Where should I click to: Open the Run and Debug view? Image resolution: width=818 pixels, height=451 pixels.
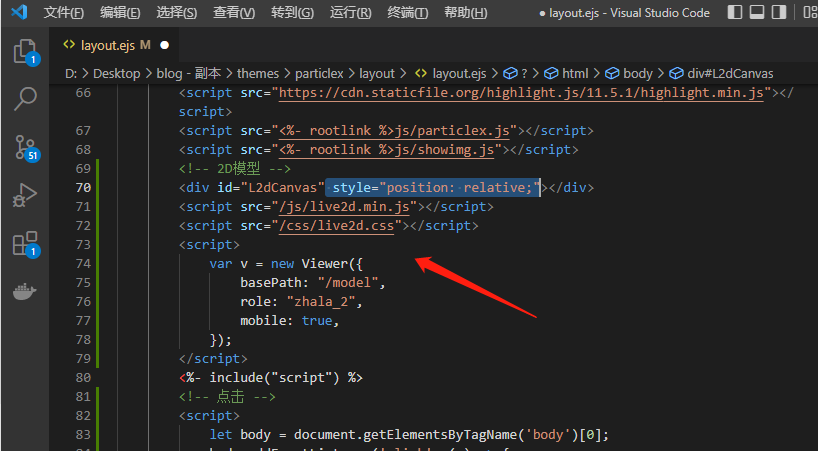(25, 196)
